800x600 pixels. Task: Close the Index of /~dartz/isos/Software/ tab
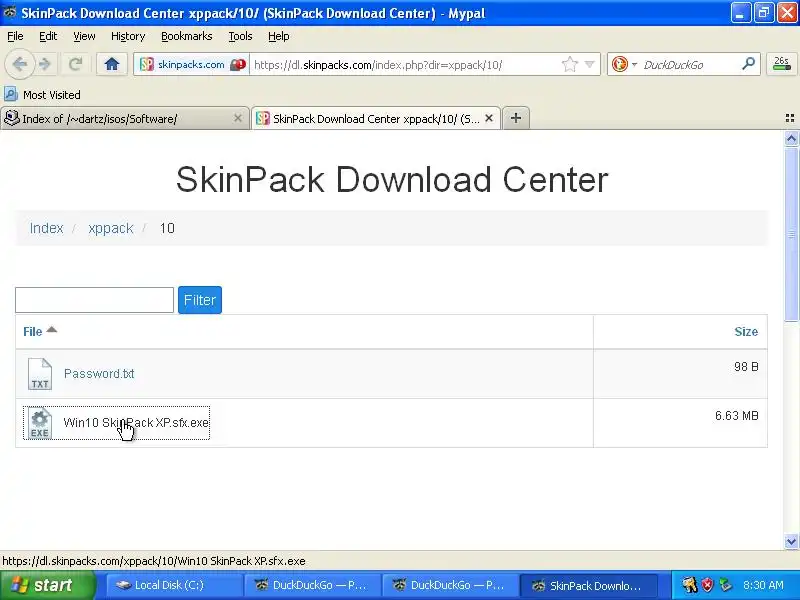(x=237, y=118)
